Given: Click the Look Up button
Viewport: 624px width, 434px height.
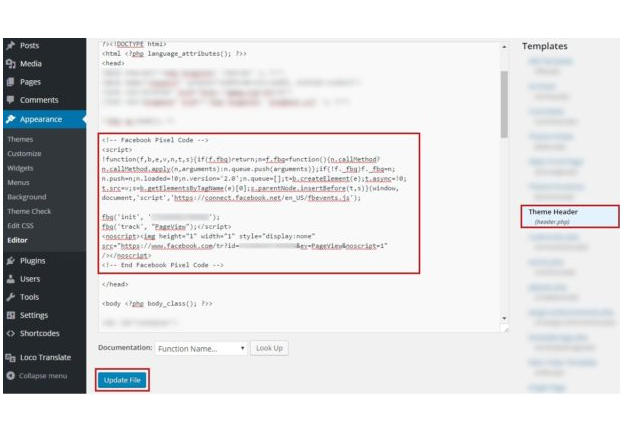Looking at the screenshot, I should pyautogui.click(x=269, y=348).
